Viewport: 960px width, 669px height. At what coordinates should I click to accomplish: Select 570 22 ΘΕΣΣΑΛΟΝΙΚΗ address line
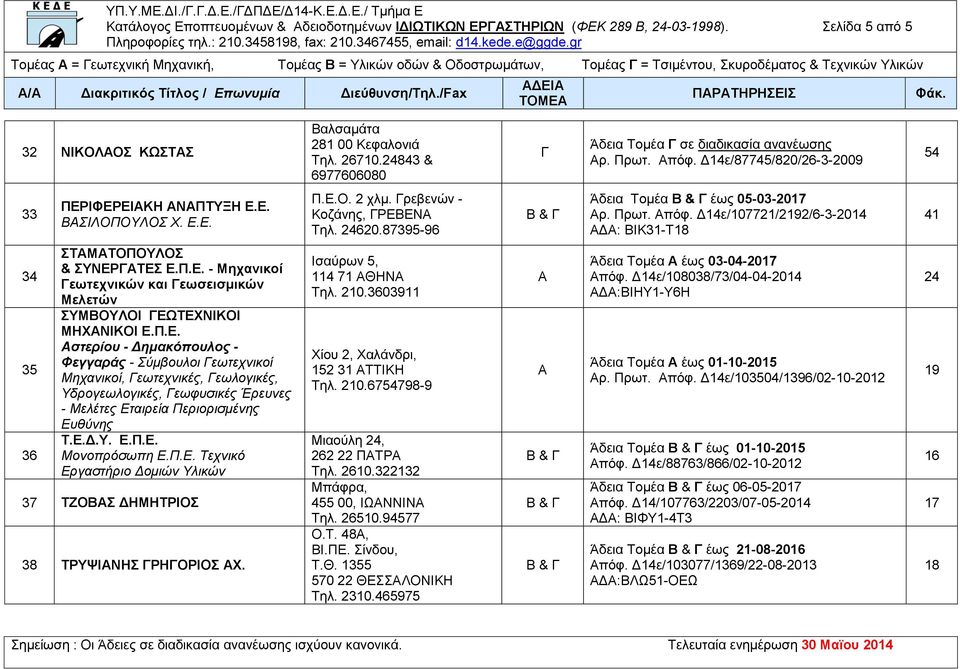(382, 580)
